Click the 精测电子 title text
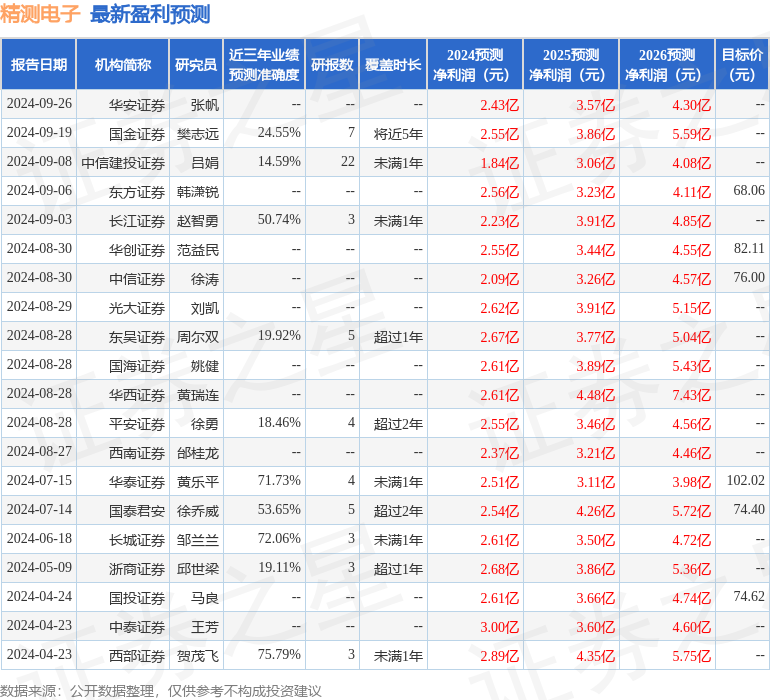Image resolution: width=770 pixels, height=700 pixels. click(x=40, y=14)
